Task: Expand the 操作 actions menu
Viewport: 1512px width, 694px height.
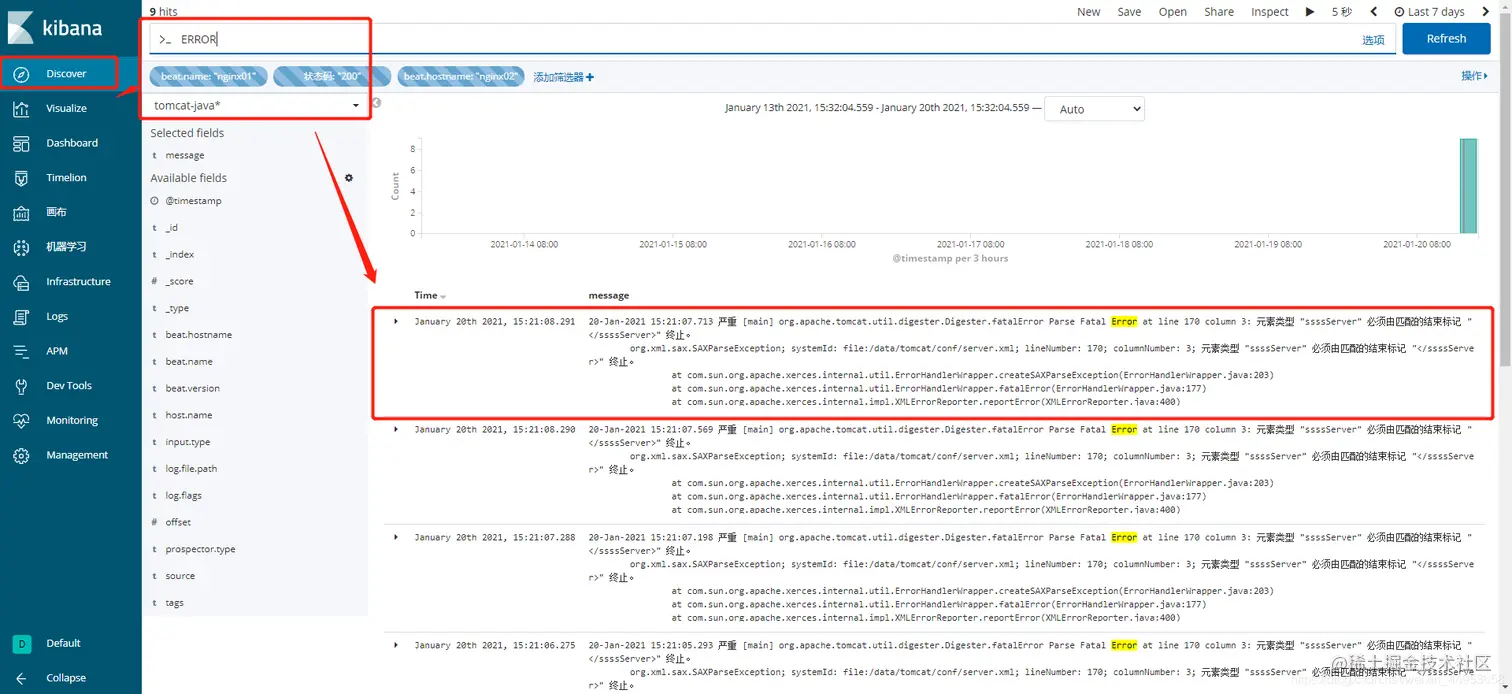Action: 1474,76
